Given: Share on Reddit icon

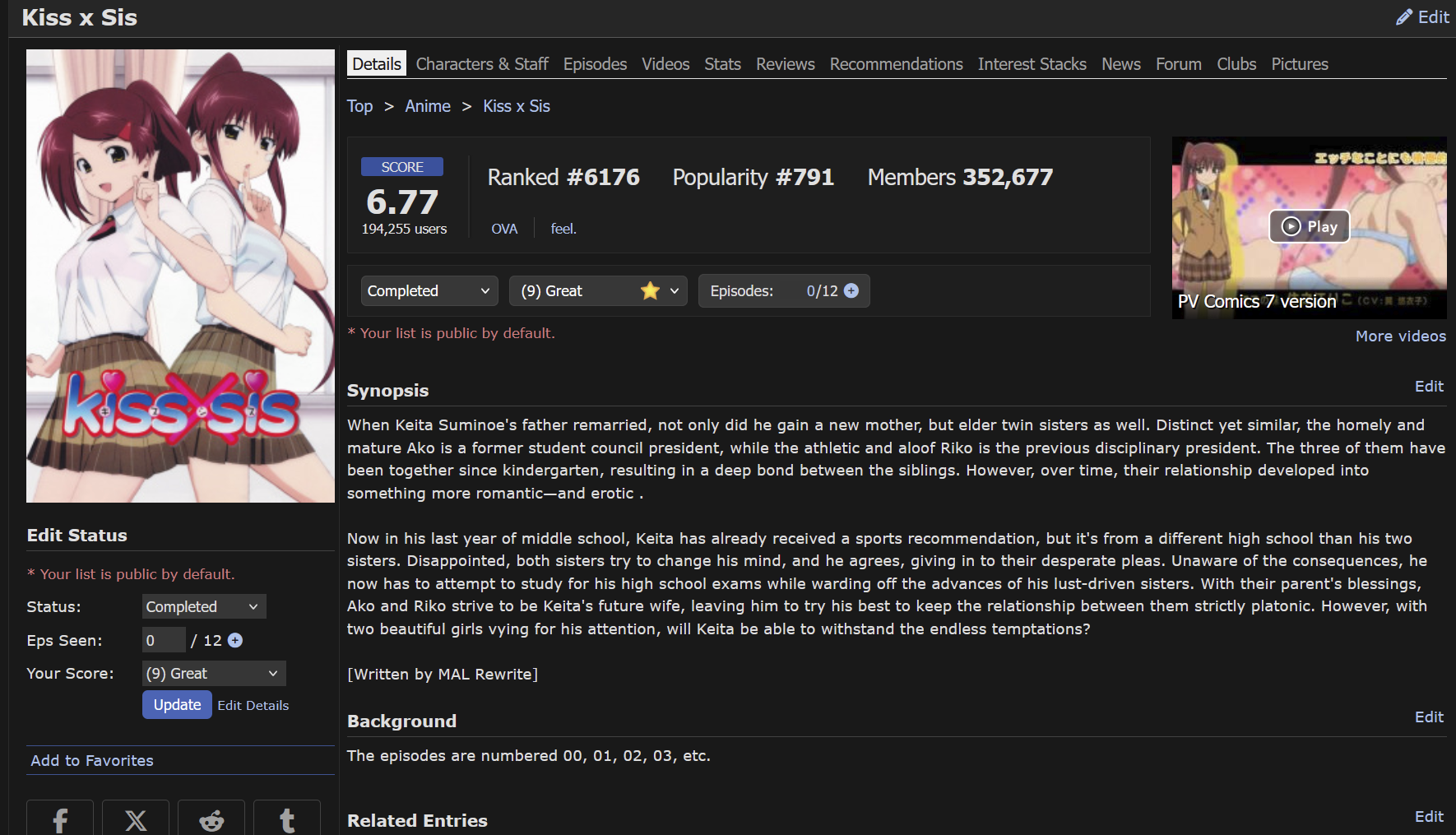Looking at the screenshot, I should pyautogui.click(x=211, y=819).
